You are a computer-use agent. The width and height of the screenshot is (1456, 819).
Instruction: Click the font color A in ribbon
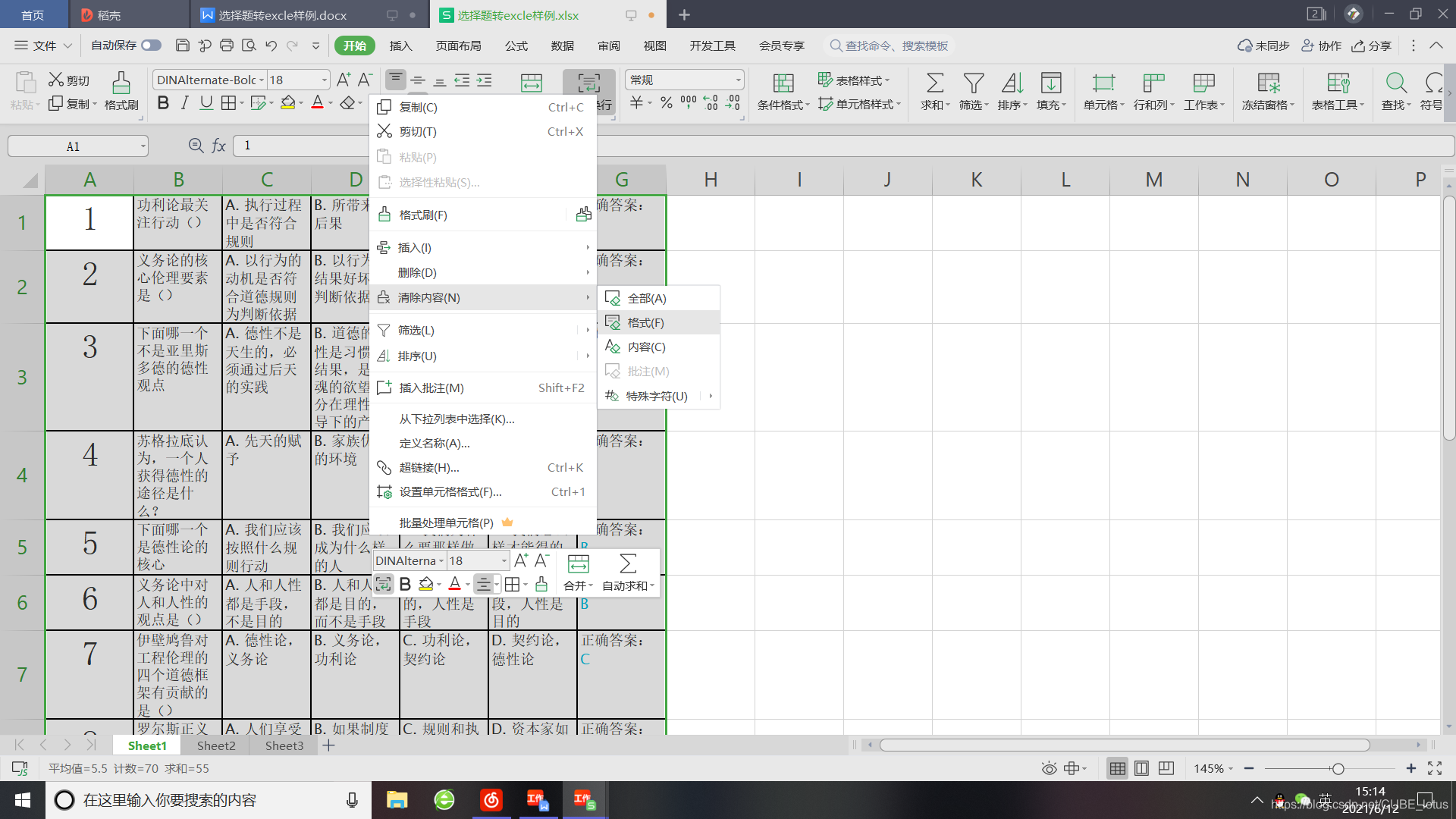coord(318,103)
